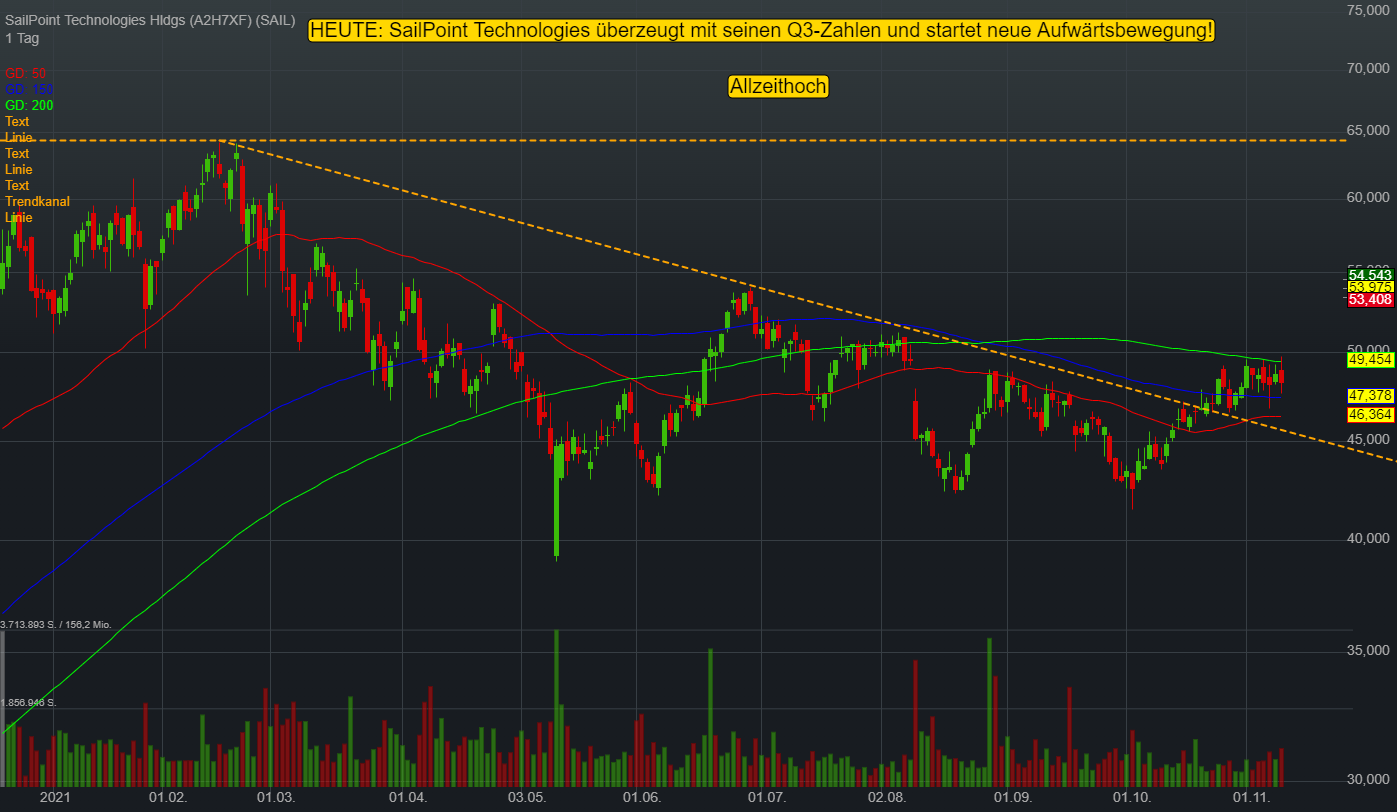The width and height of the screenshot is (1397, 812).
Task: Select the '1 Tag' interval label
Action: 22,38
